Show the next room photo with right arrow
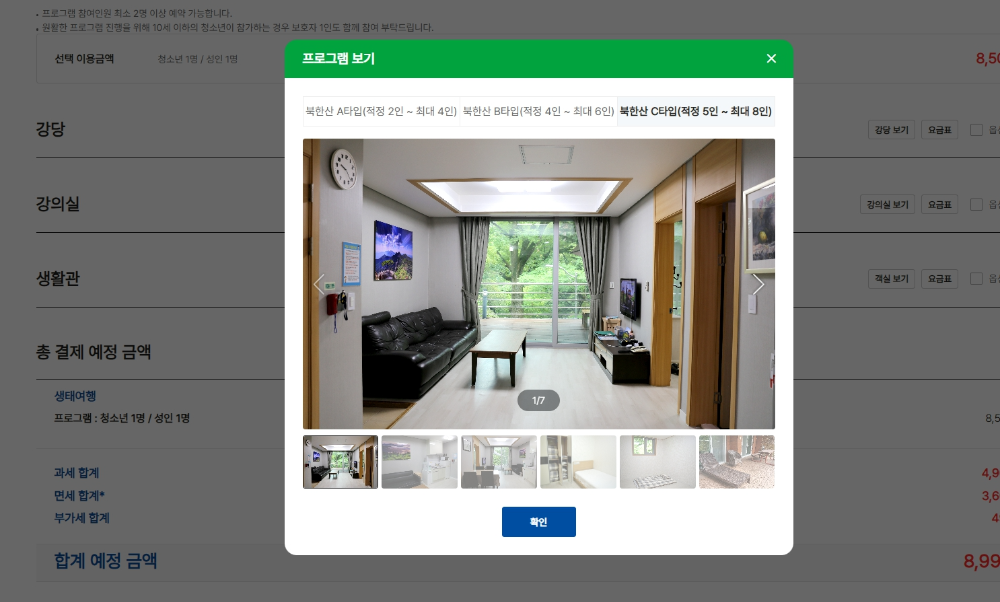1000x602 pixels. coord(758,284)
